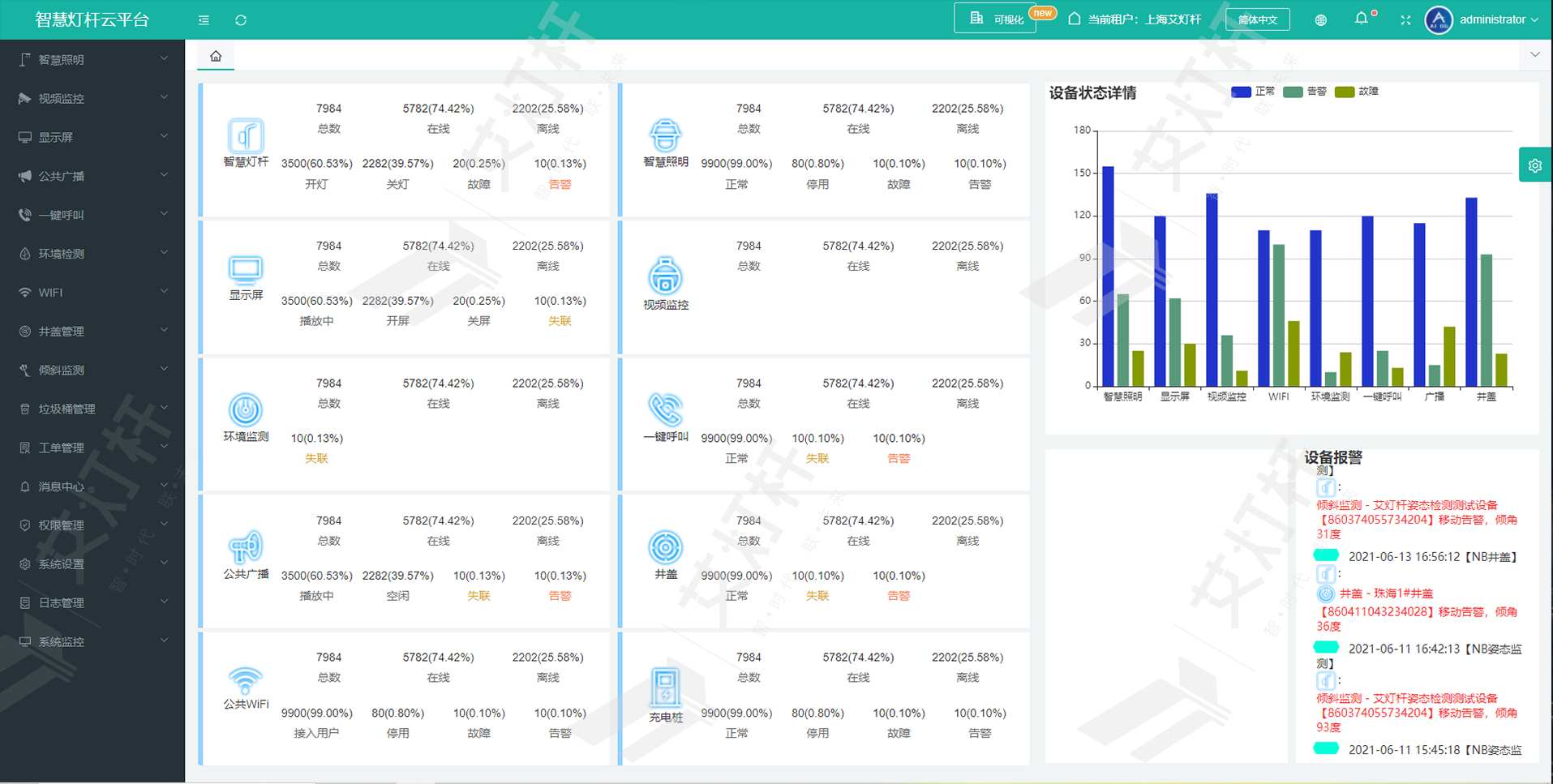Screen dimensions: 1553x784
Task: Click the 系统监控 monitor icon in sidebar
Action: (x=25, y=642)
